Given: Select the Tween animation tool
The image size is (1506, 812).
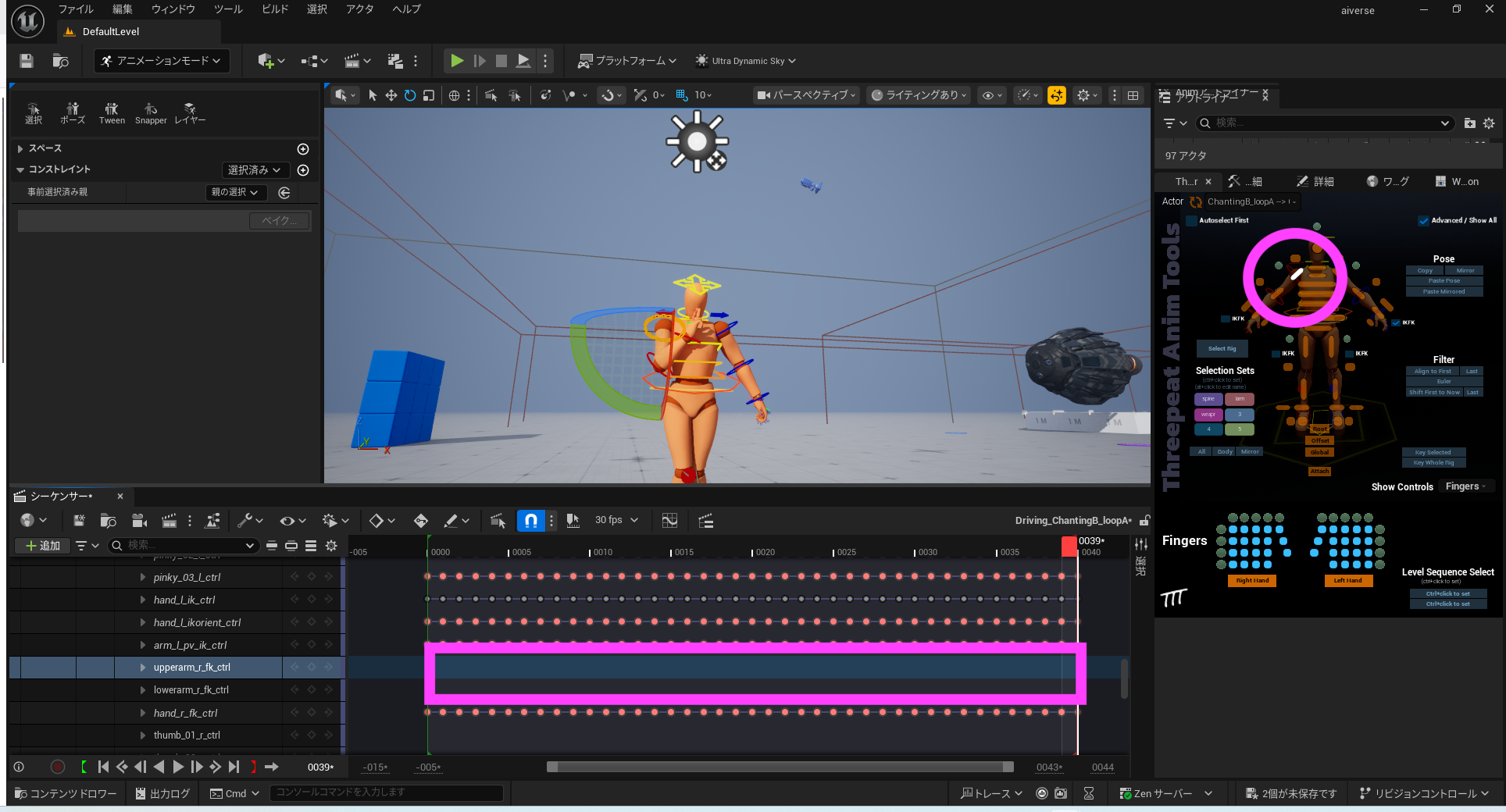Looking at the screenshot, I should tap(112, 113).
